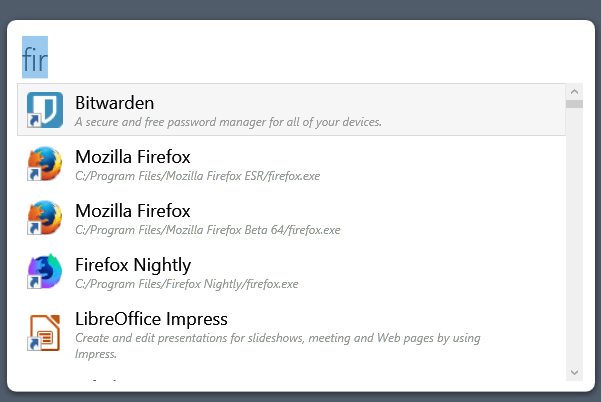Image resolution: width=601 pixels, height=402 pixels.
Task: Click the Firefox ESR icon
Action: (45, 164)
